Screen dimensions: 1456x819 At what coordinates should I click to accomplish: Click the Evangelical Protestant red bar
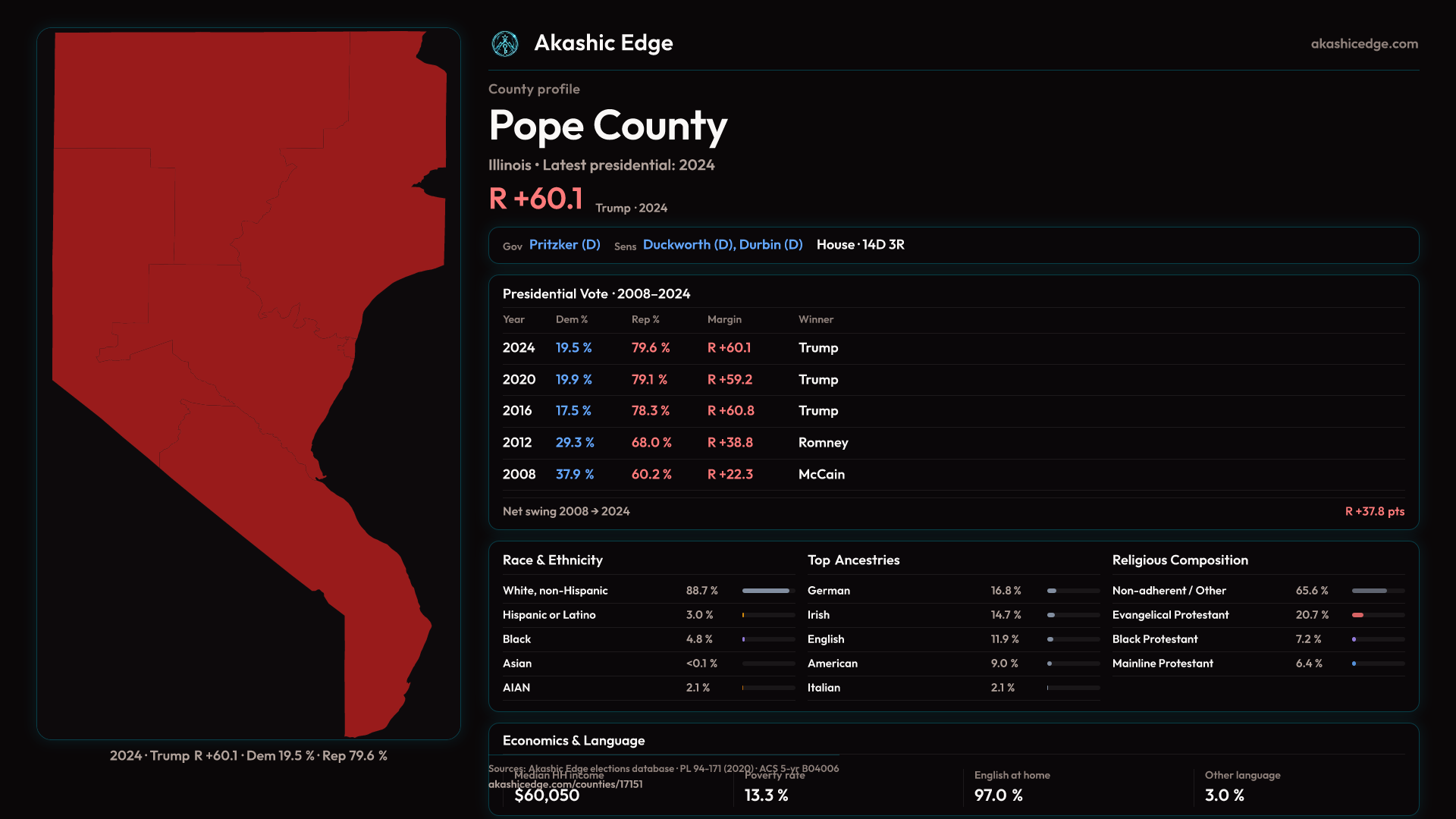click(x=1358, y=615)
